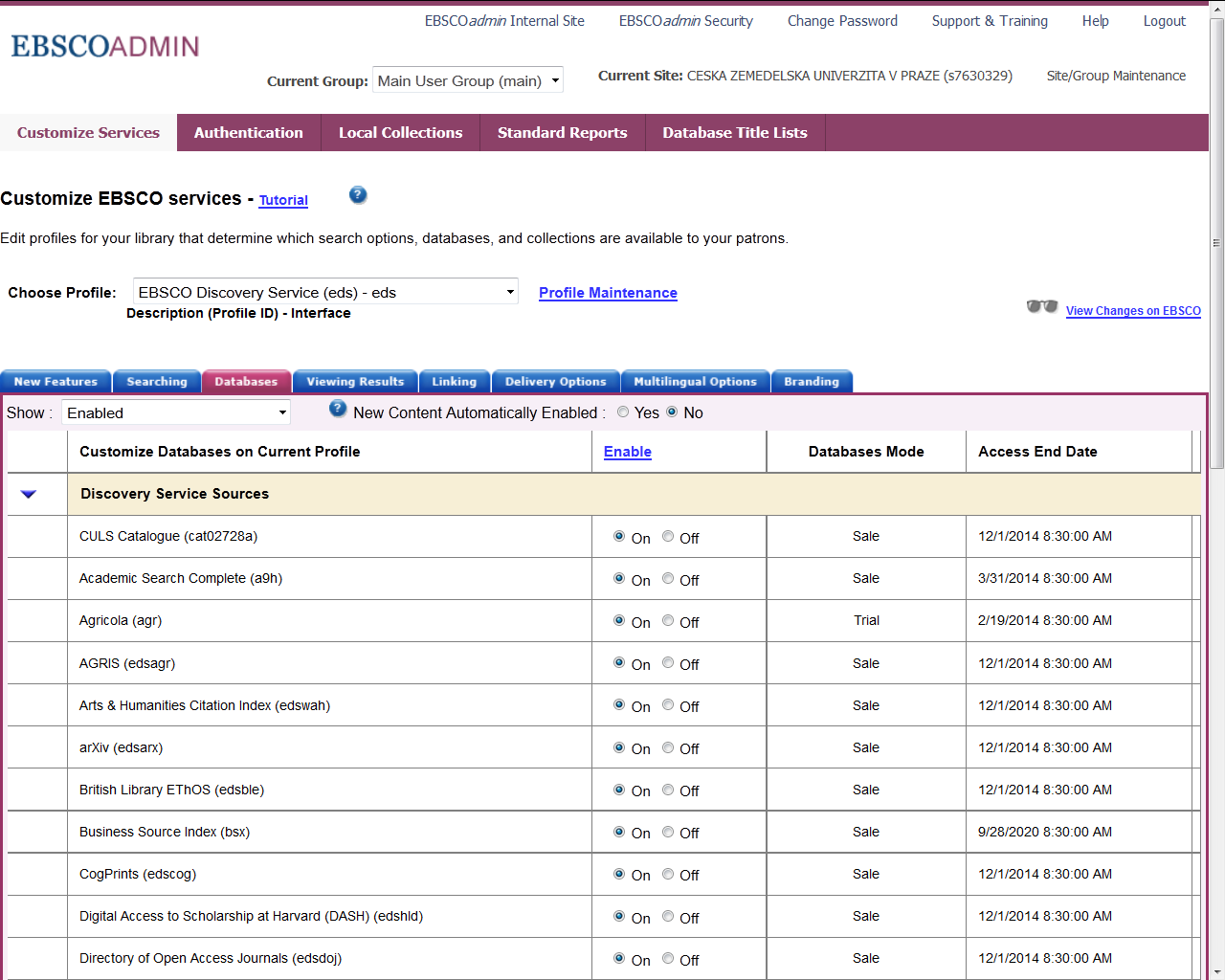Image resolution: width=1225 pixels, height=980 pixels.
Task: Open Database Title Lists tab
Action: 735,133
